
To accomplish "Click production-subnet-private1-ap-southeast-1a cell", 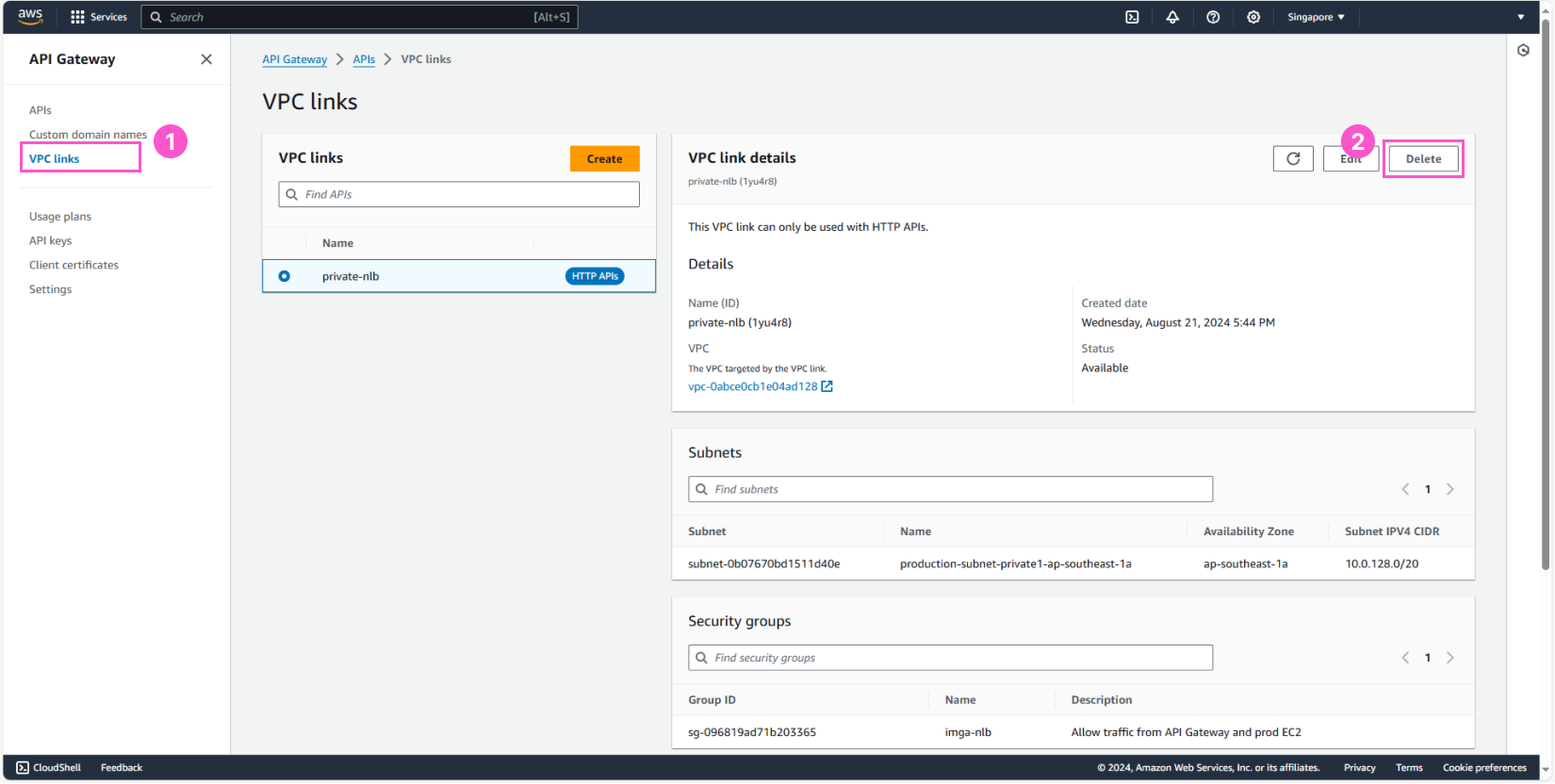I will [1015, 563].
